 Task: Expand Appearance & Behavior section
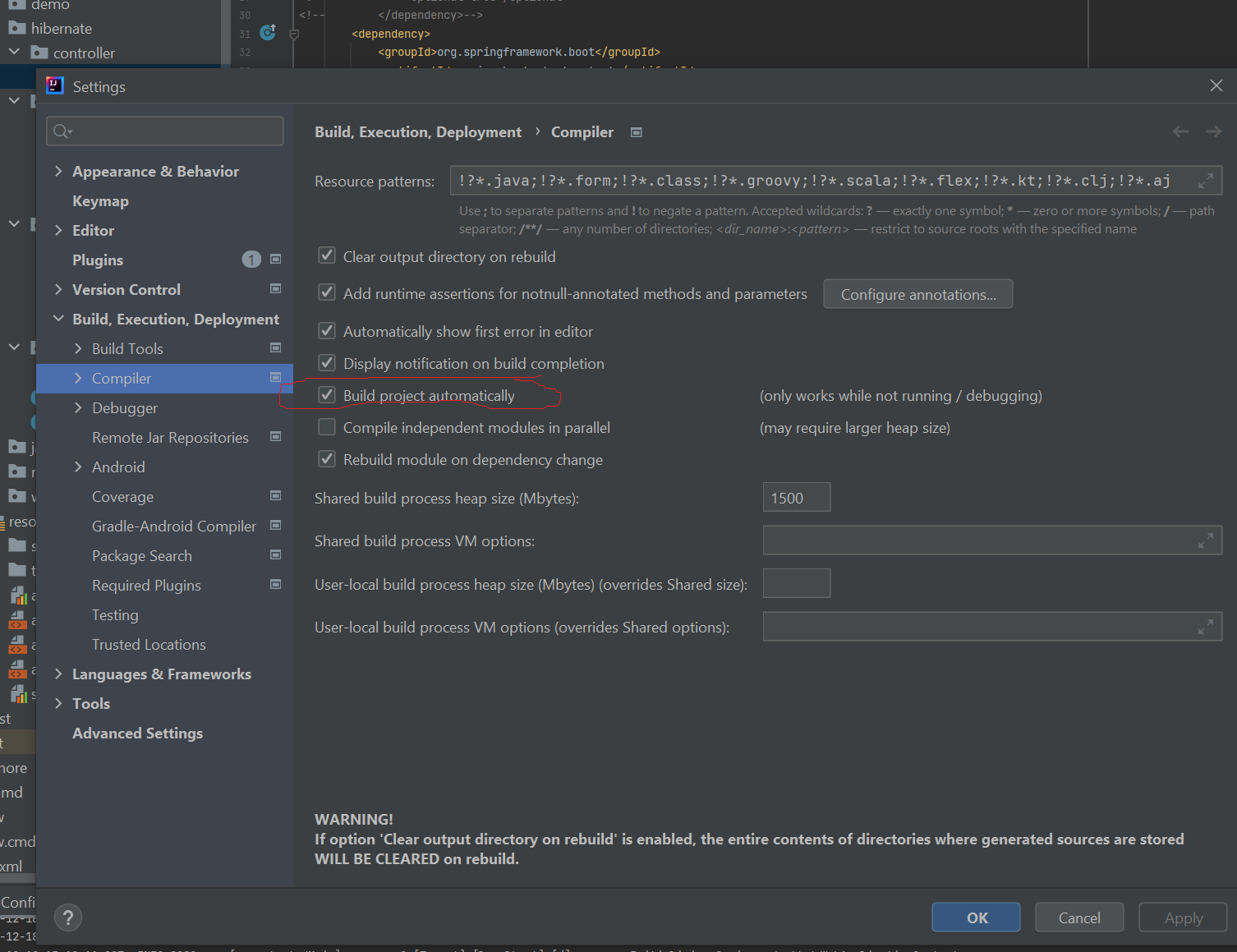tap(58, 171)
